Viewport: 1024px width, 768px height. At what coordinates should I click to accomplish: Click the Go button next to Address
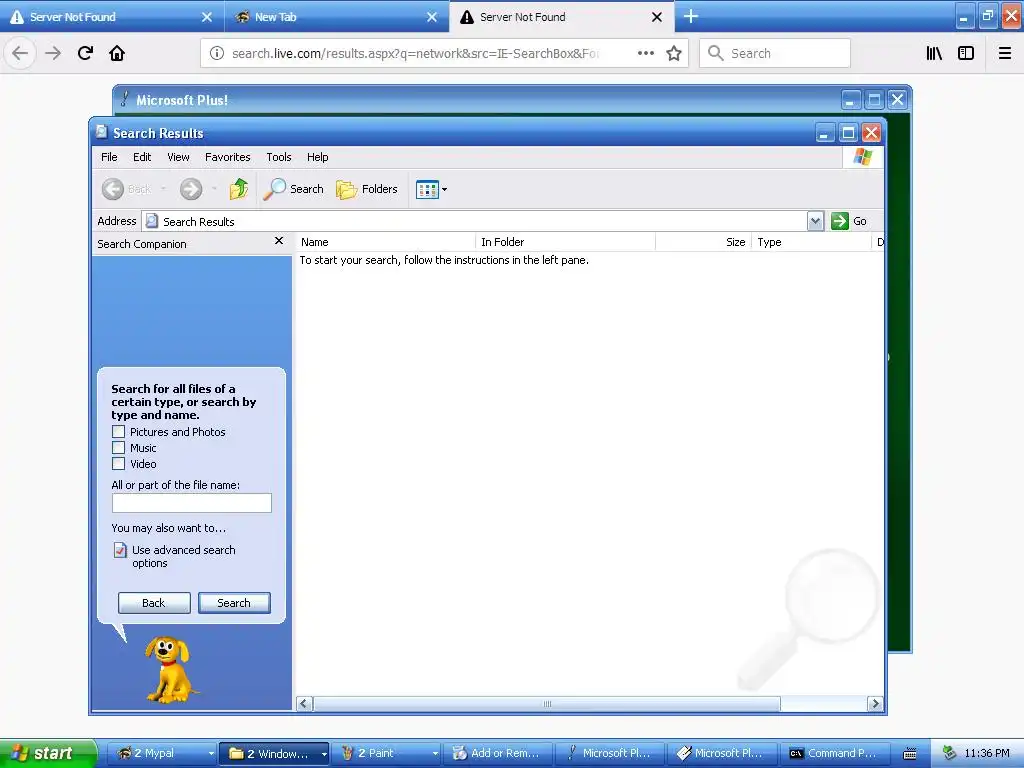click(x=848, y=221)
